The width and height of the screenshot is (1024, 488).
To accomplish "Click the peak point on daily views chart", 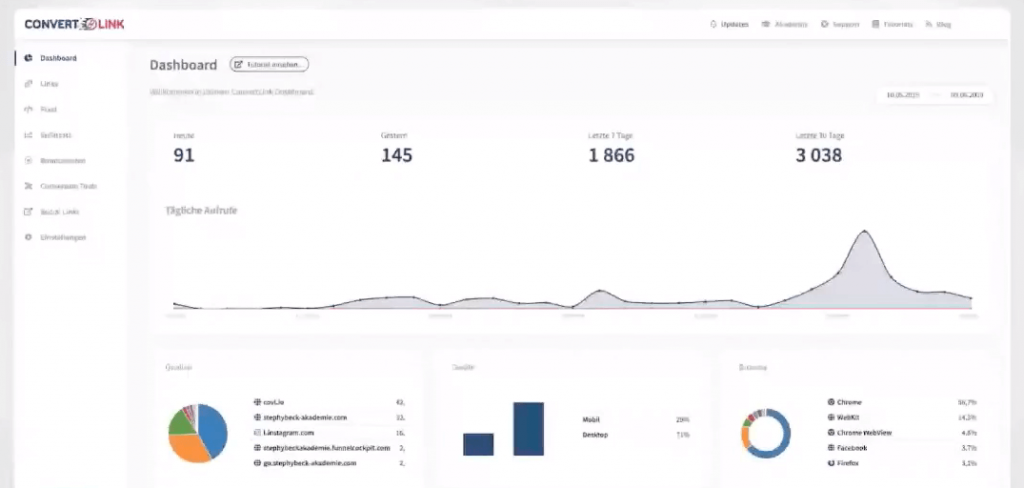I will pos(864,231).
